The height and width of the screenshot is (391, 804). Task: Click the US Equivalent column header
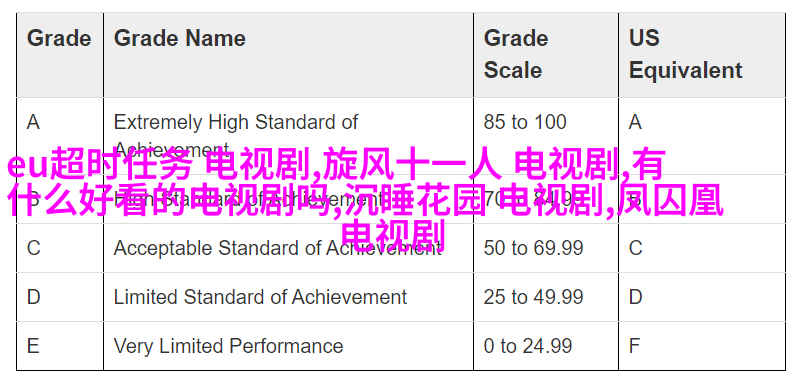pyautogui.click(x=702, y=55)
